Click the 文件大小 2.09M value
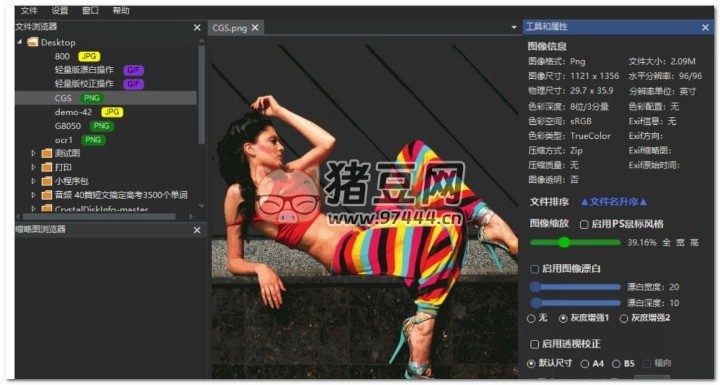The image size is (720, 385). pos(682,61)
